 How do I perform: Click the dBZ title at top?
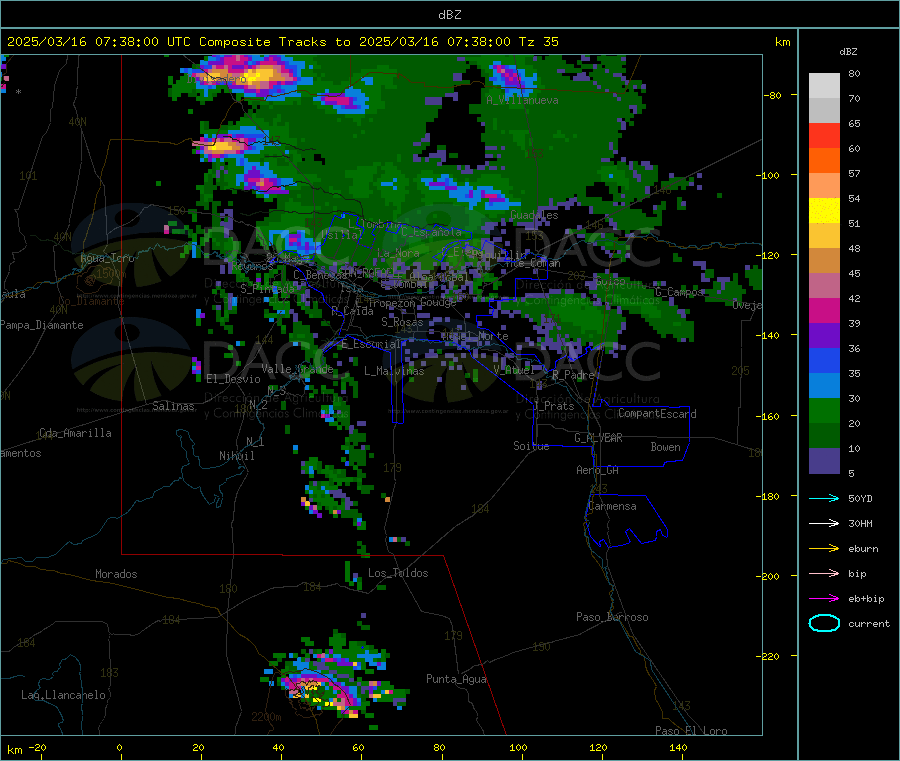(449, 15)
